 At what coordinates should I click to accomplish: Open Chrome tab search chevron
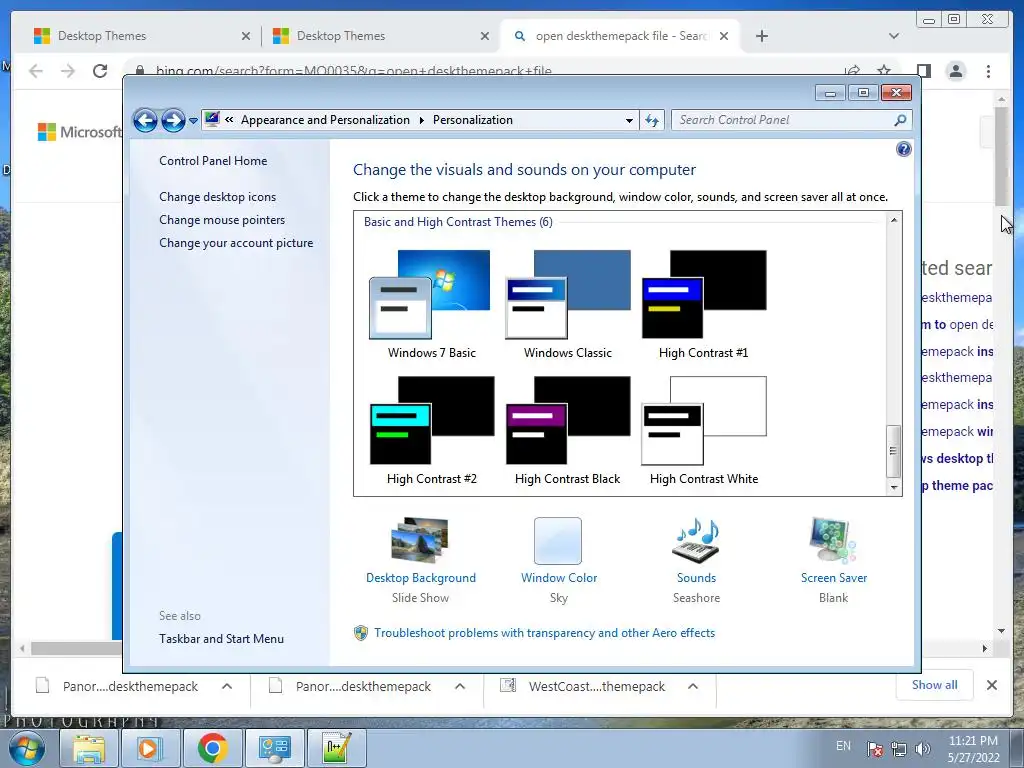(x=894, y=36)
